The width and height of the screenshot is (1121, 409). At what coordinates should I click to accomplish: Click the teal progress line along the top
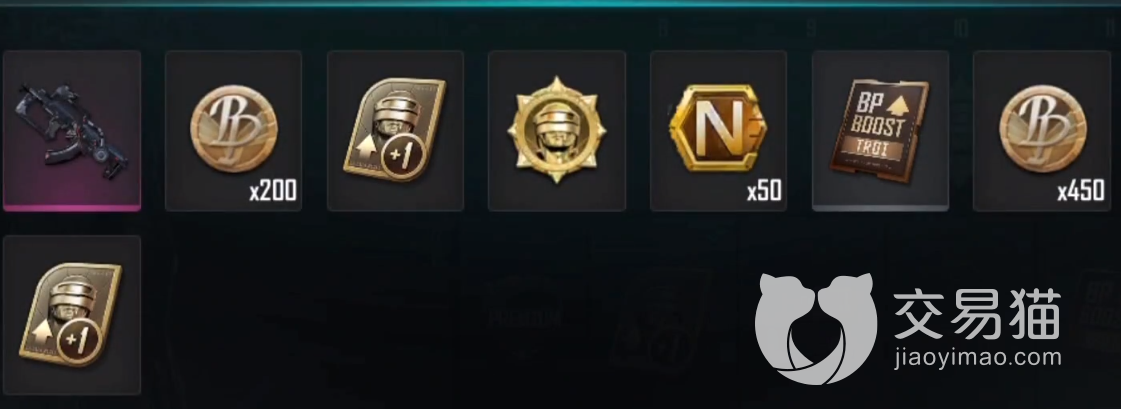point(560,4)
